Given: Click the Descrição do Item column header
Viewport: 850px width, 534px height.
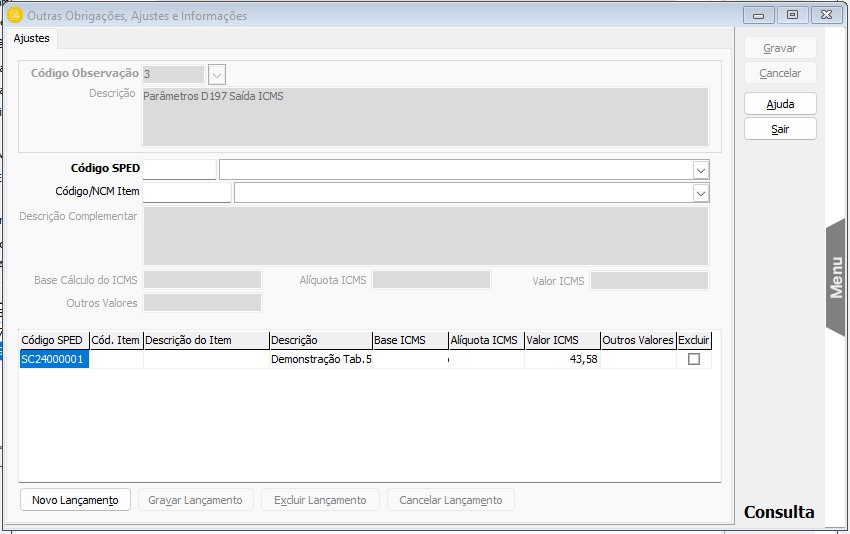Looking at the screenshot, I should [206, 340].
